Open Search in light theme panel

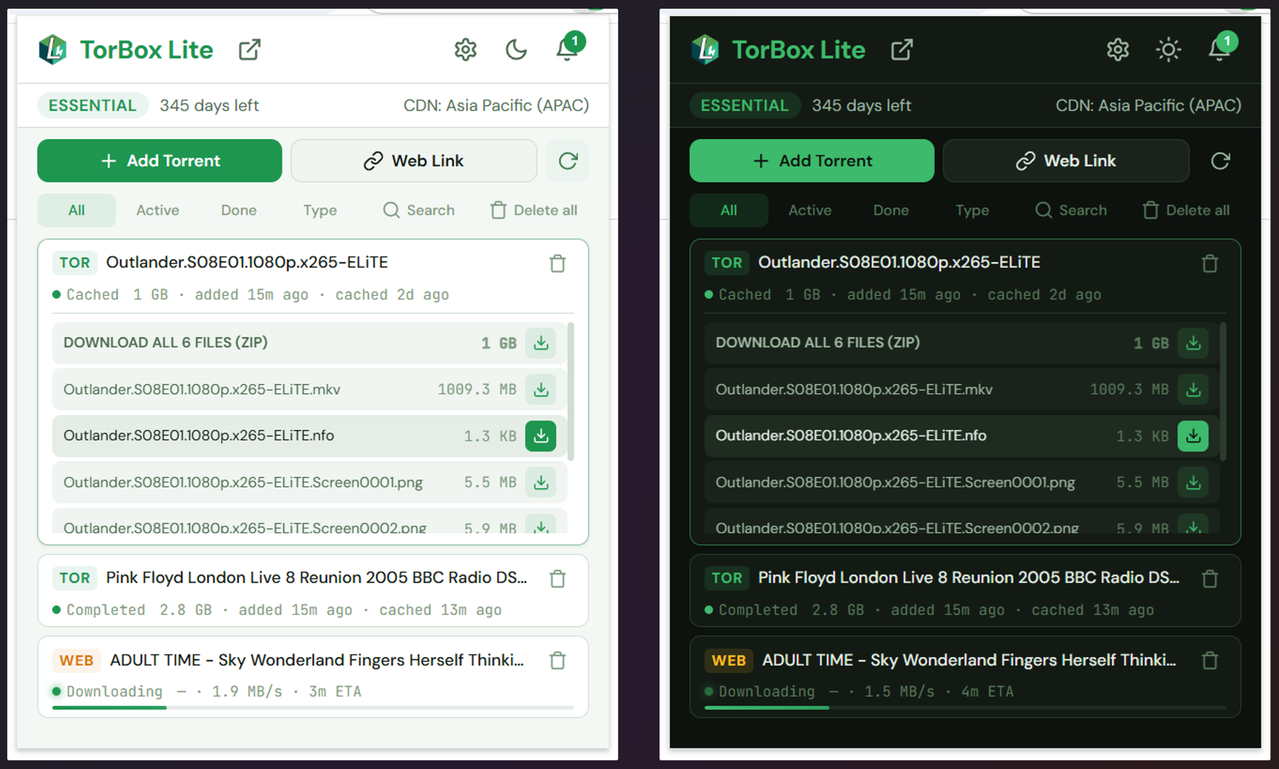[419, 210]
